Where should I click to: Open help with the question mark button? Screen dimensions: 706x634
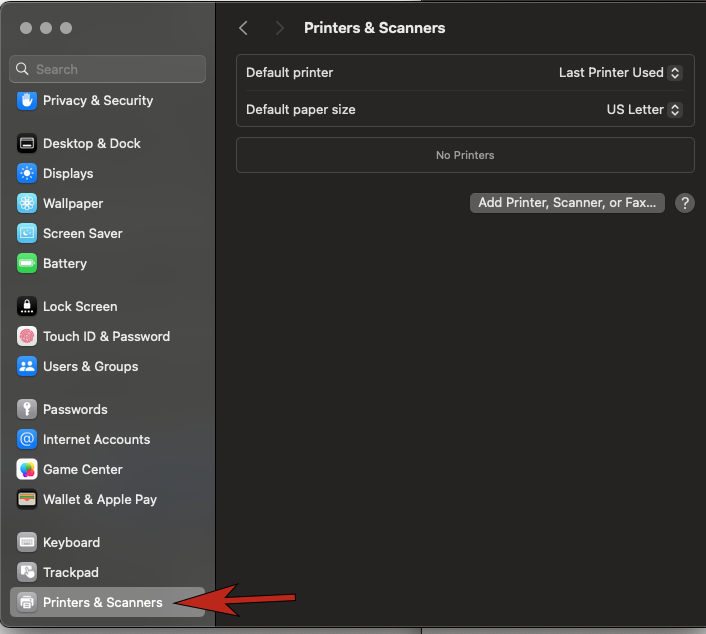[684, 203]
